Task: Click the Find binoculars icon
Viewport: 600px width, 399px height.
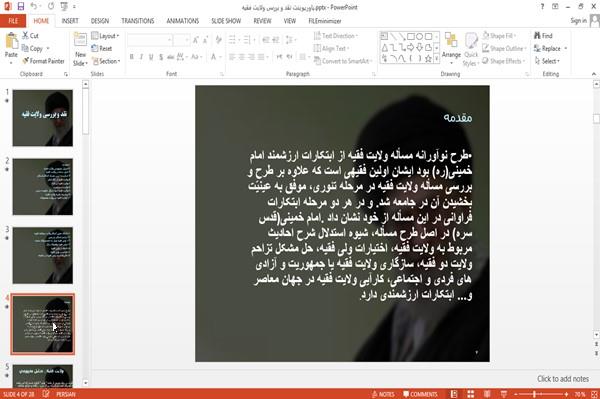Action: point(537,36)
